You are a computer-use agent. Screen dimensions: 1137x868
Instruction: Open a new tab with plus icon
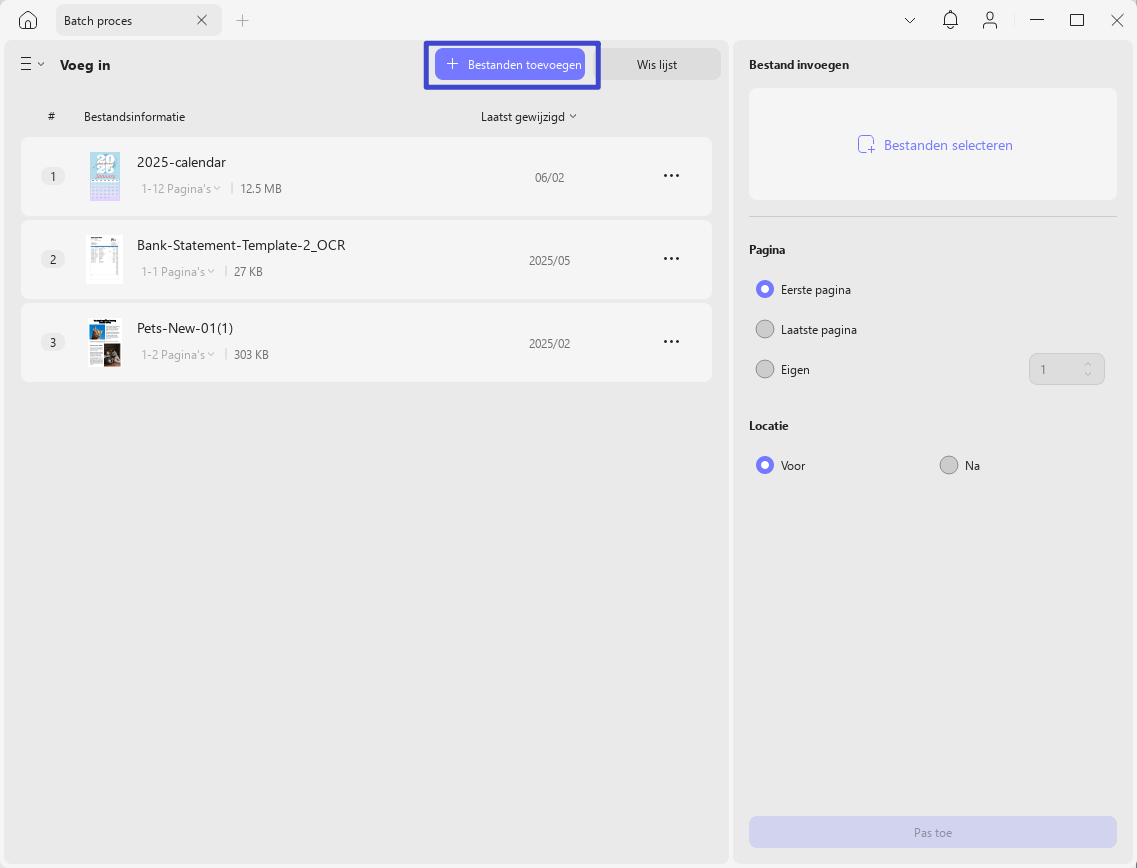tap(242, 20)
